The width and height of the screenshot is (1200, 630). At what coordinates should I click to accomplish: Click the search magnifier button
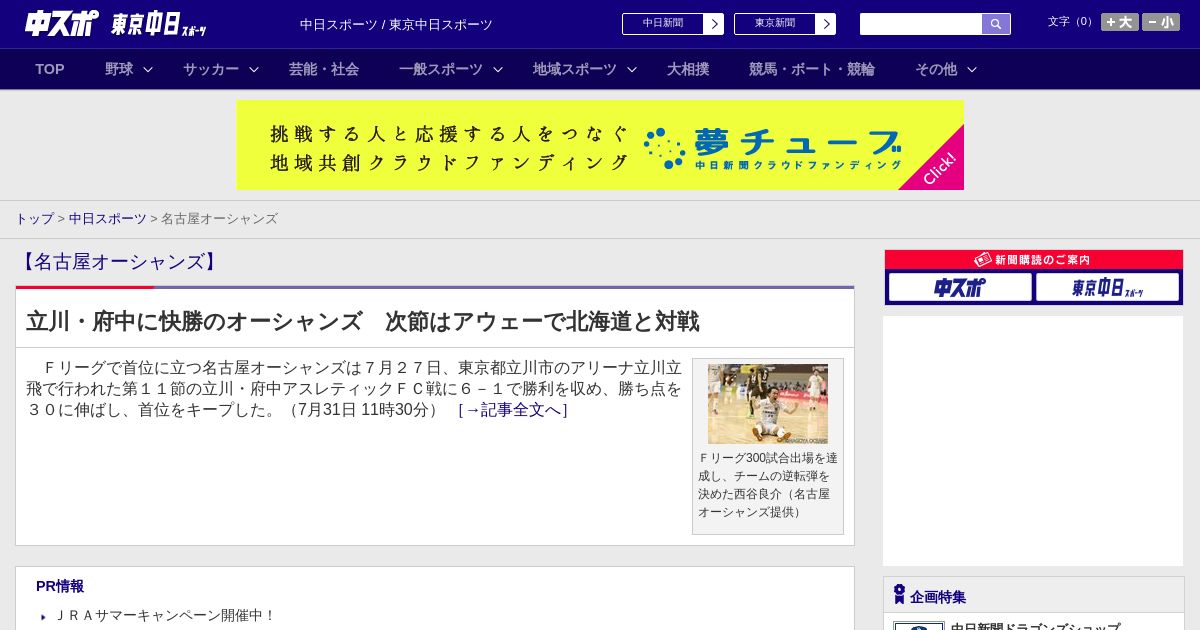[996, 24]
